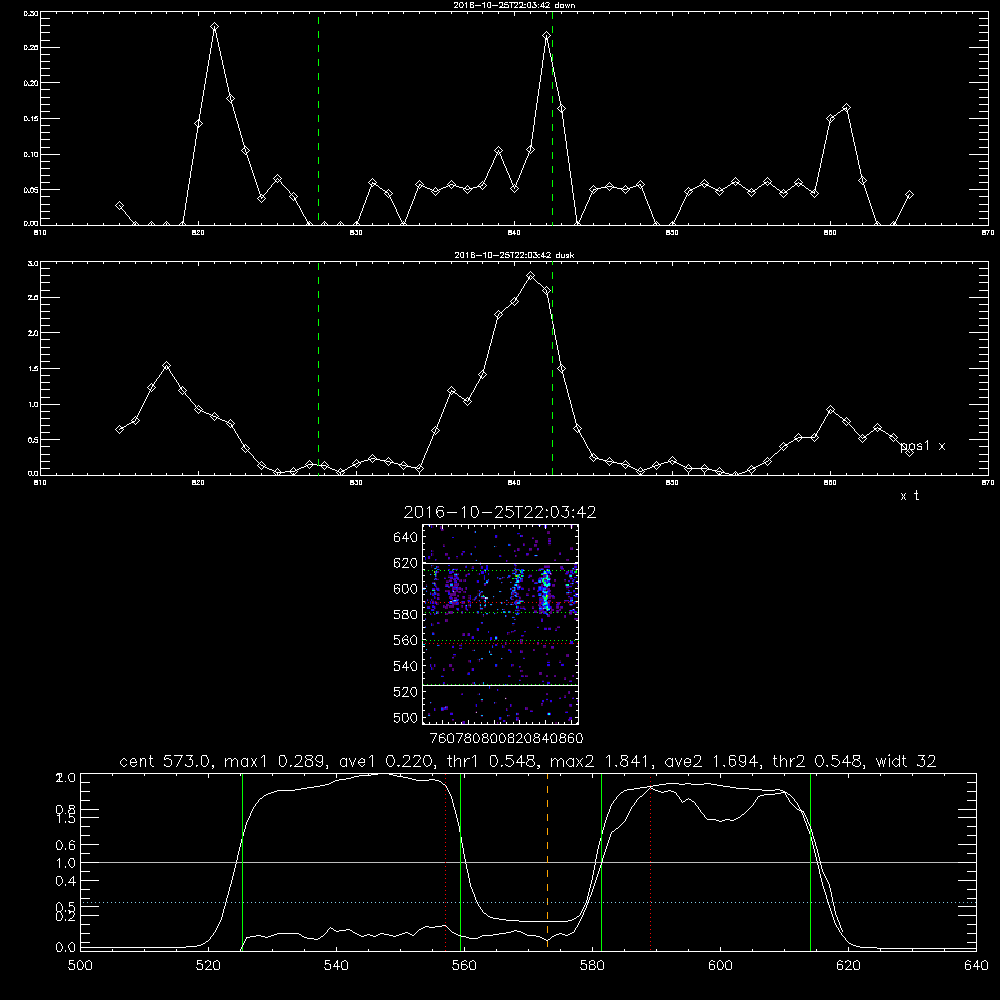The height and width of the screenshot is (1000, 1000).
Task: Click the 'x t' label
Action: coord(909,496)
